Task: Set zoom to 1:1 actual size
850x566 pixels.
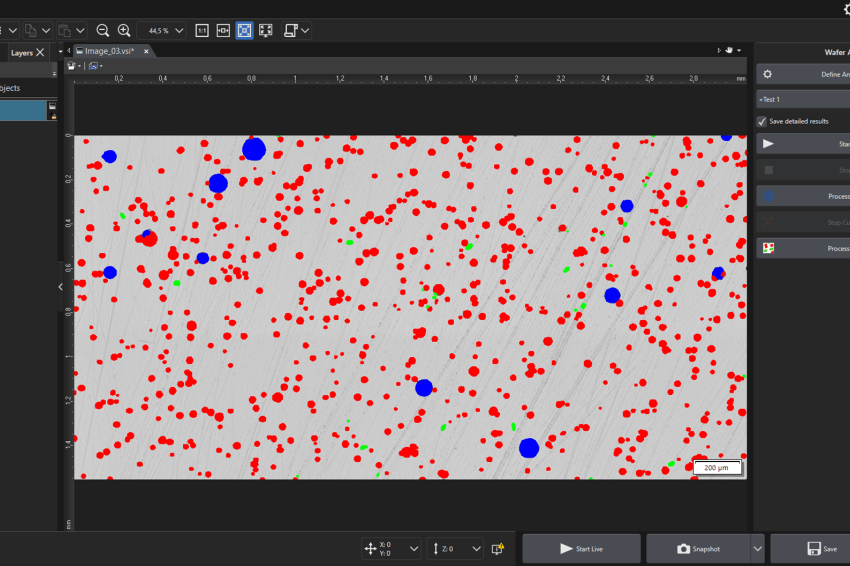Action: [x=202, y=31]
